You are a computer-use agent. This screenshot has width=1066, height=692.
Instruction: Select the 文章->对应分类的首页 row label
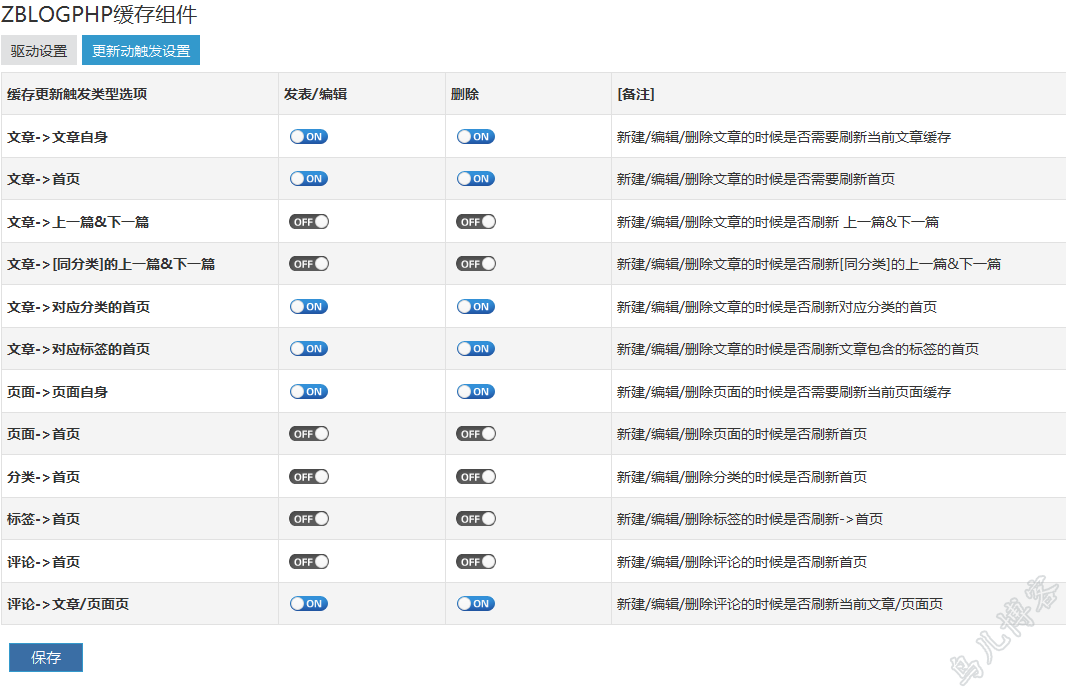[x=78, y=307]
